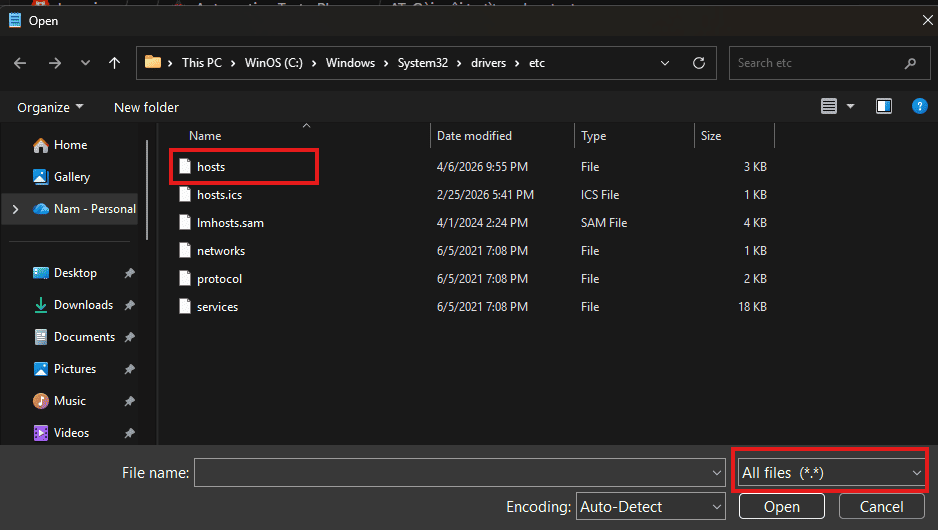This screenshot has width=938, height=530.
Task: Open the All files type dropdown
Action: click(x=830, y=473)
